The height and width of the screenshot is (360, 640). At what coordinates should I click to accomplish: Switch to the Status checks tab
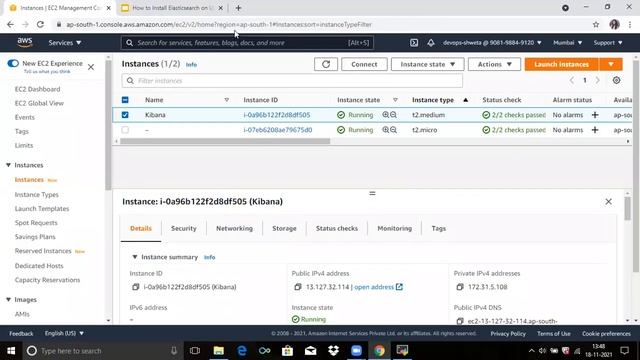337,228
